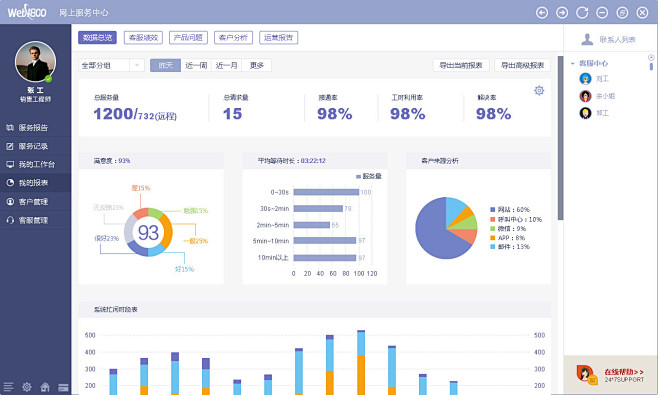Click the 客服管理 headset icon in the sidebar
Screen dimensions: 658x395
point(10,220)
